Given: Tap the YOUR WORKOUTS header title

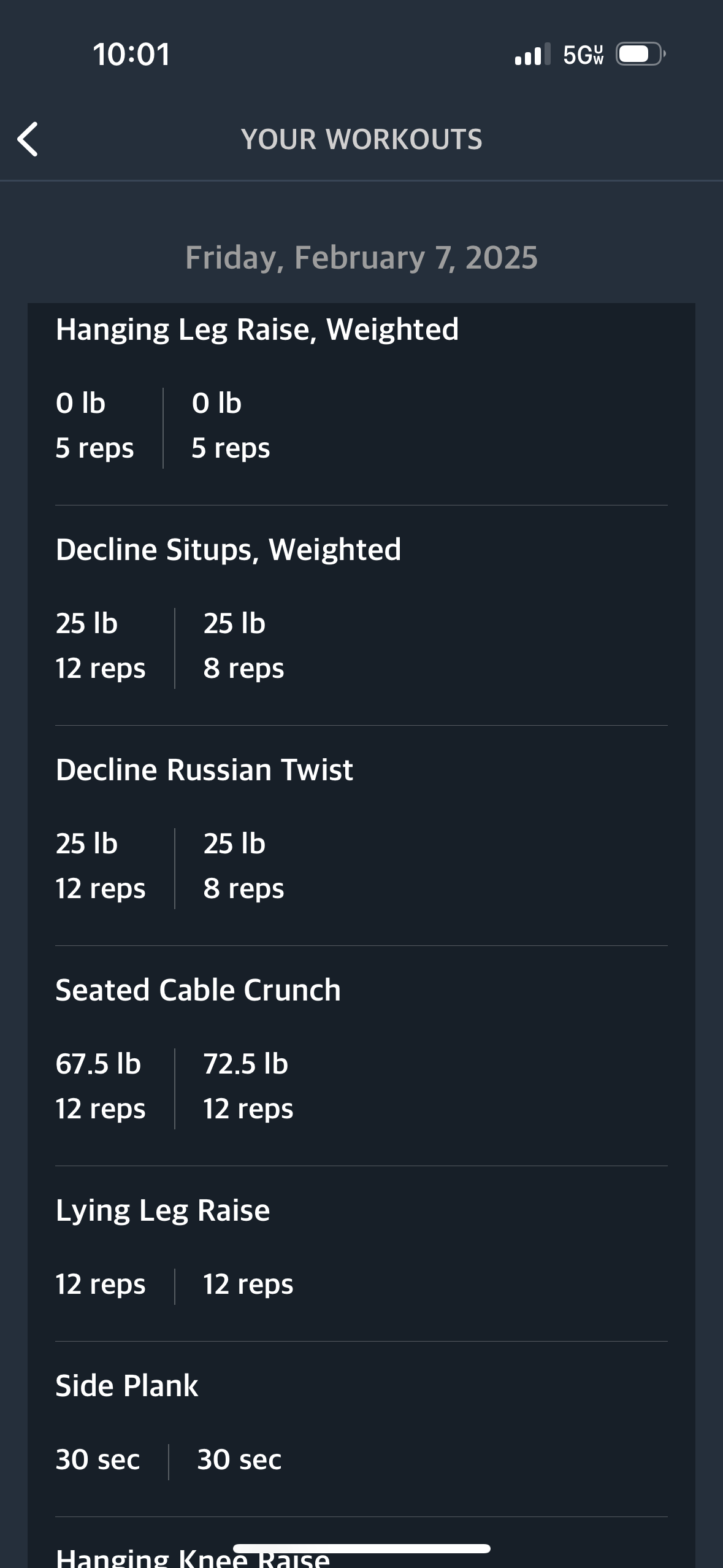Looking at the screenshot, I should 361,139.
